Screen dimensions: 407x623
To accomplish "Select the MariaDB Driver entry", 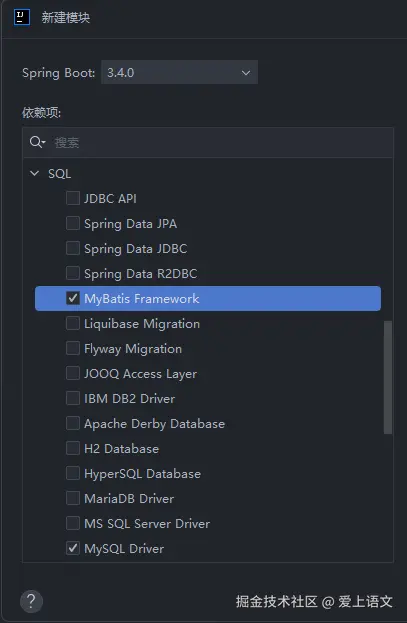I will click(x=129, y=499).
